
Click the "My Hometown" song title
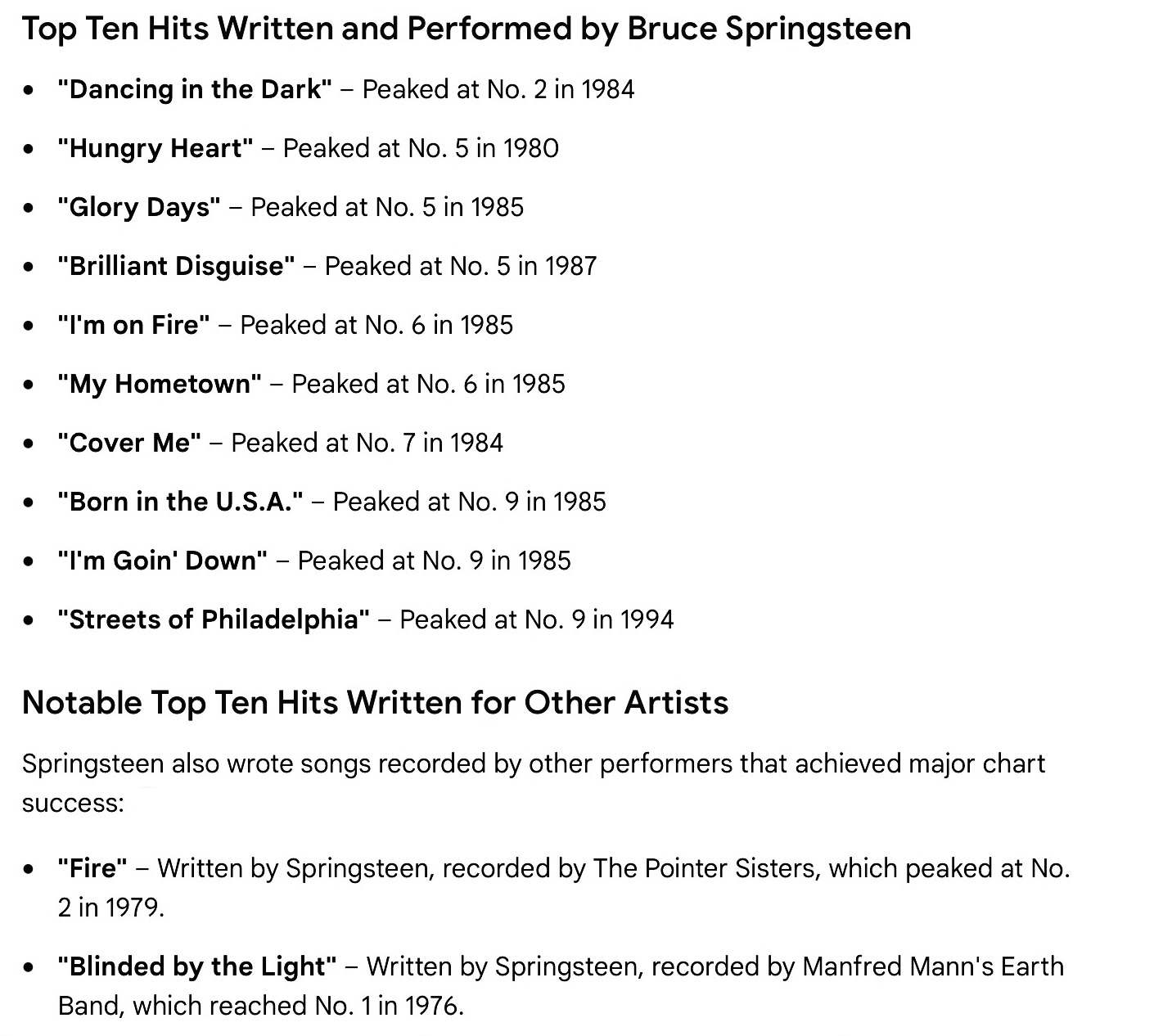pyautogui.click(x=160, y=384)
